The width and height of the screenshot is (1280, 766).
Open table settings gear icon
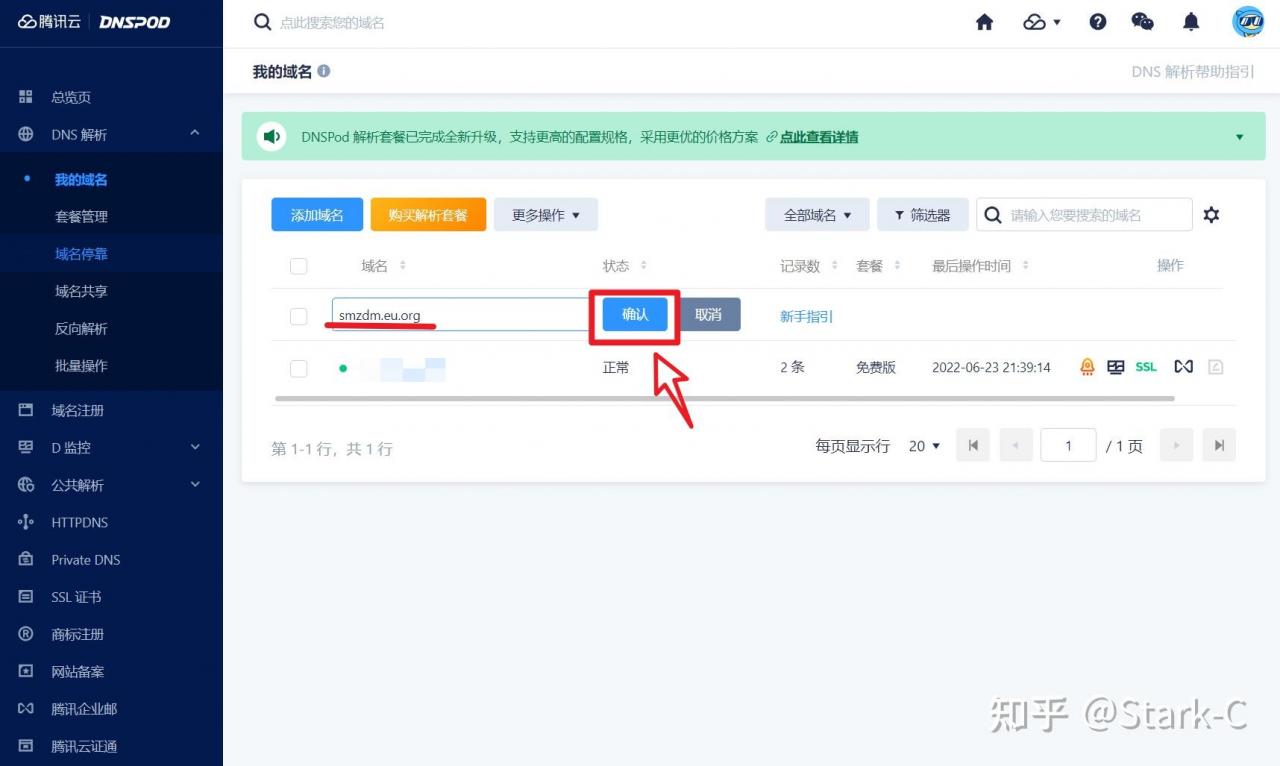(x=1211, y=215)
